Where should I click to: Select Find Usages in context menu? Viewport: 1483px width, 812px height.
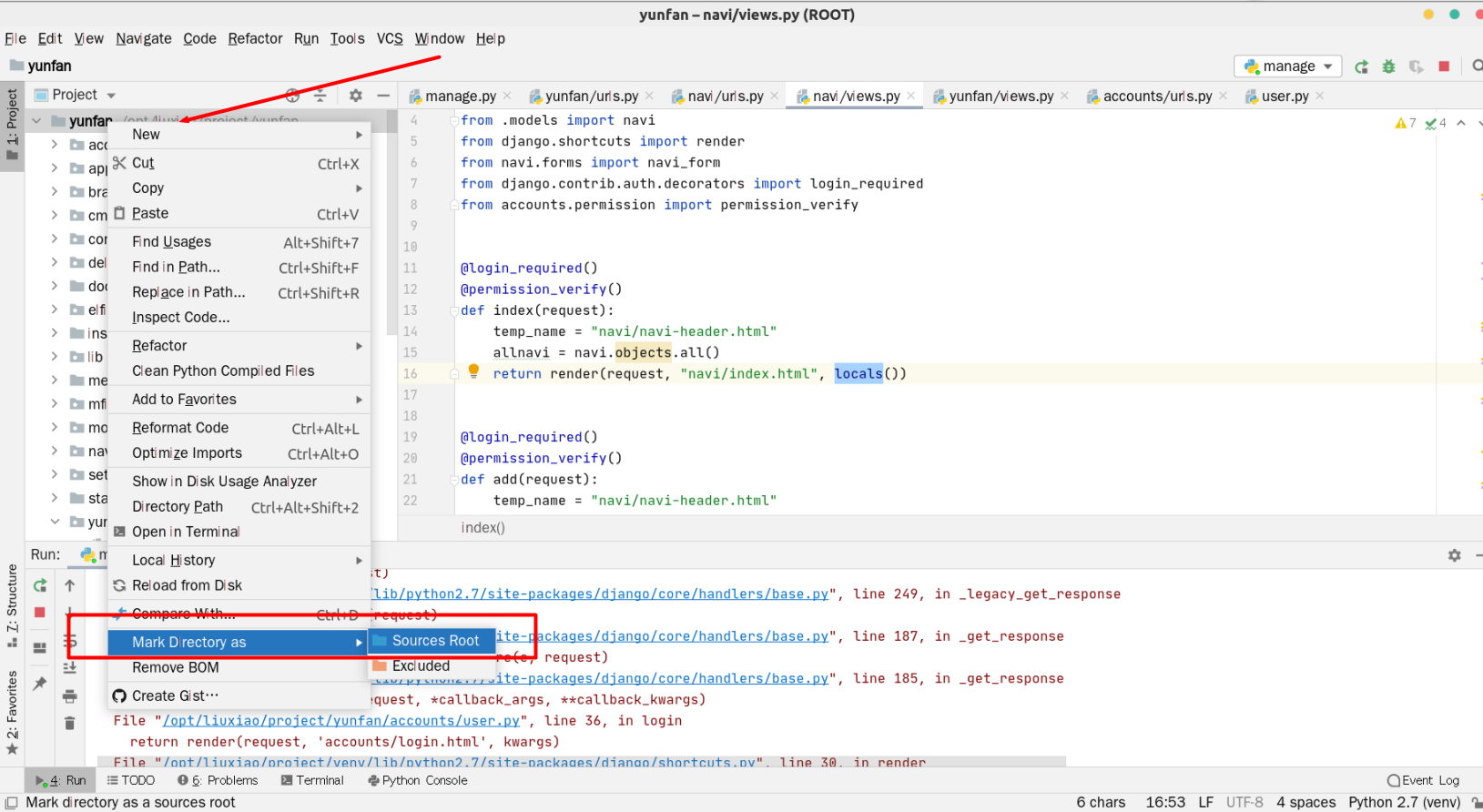tap(239, 242)
